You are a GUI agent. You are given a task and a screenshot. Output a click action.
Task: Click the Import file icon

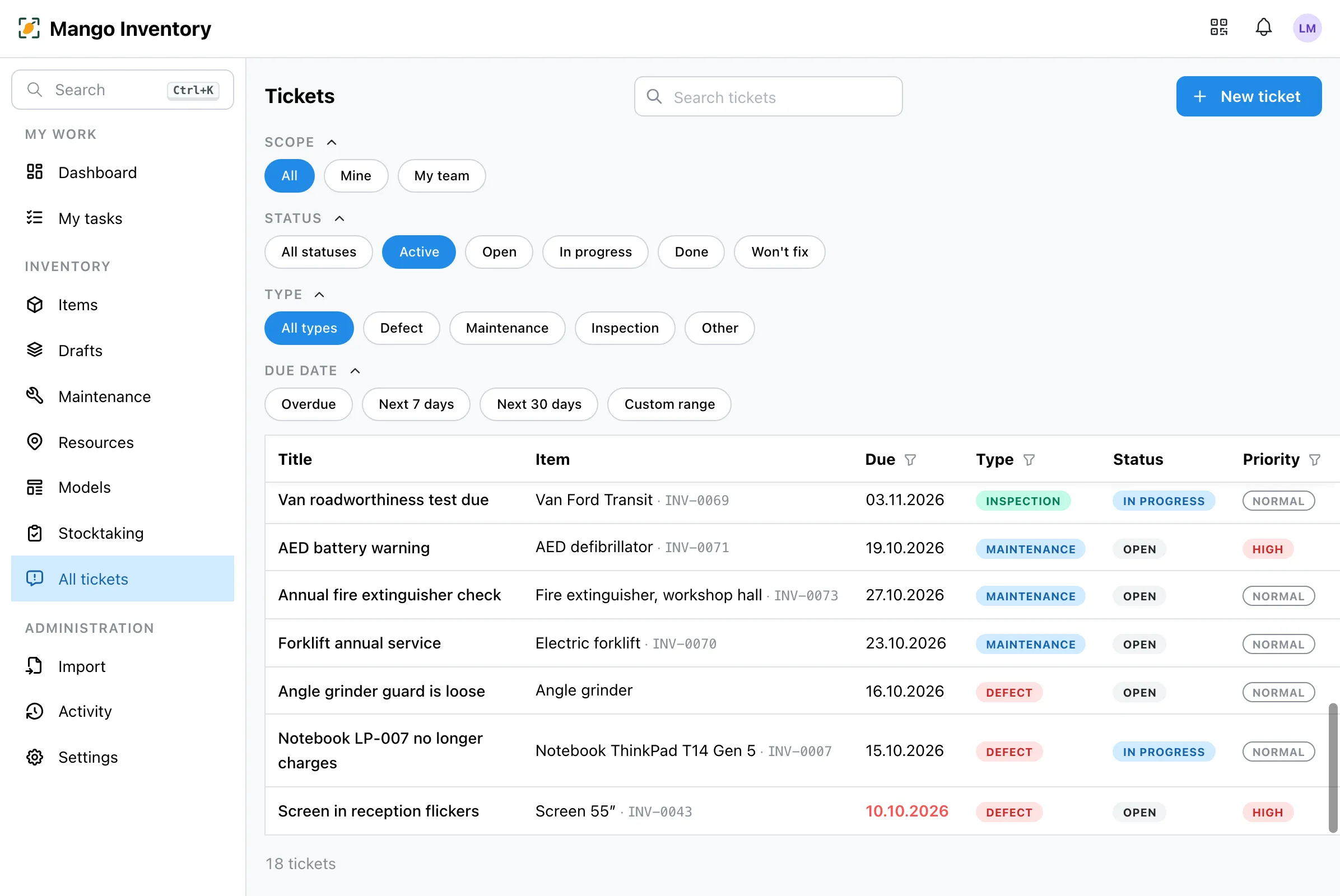pos(35,666)
